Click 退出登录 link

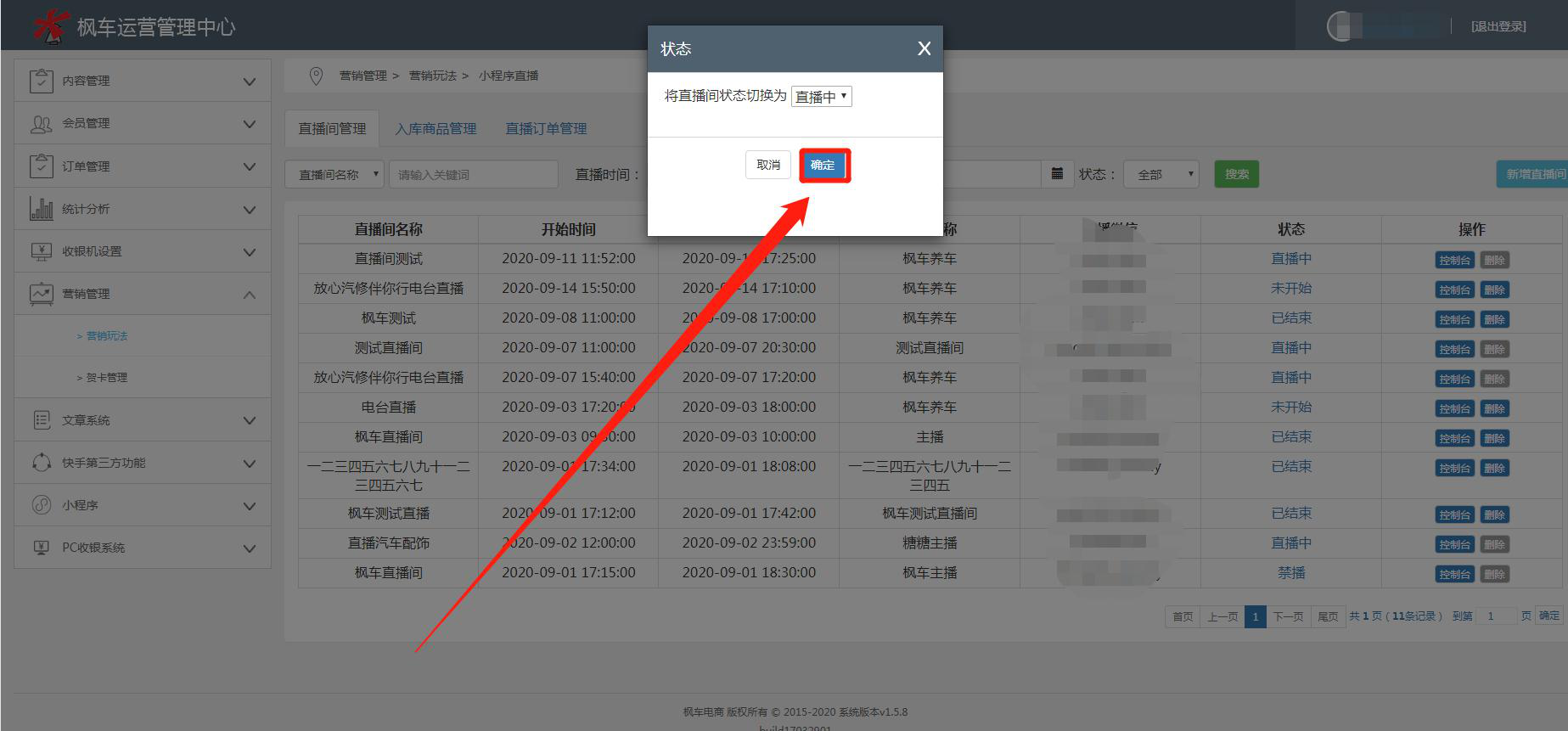click(1498, 26)
